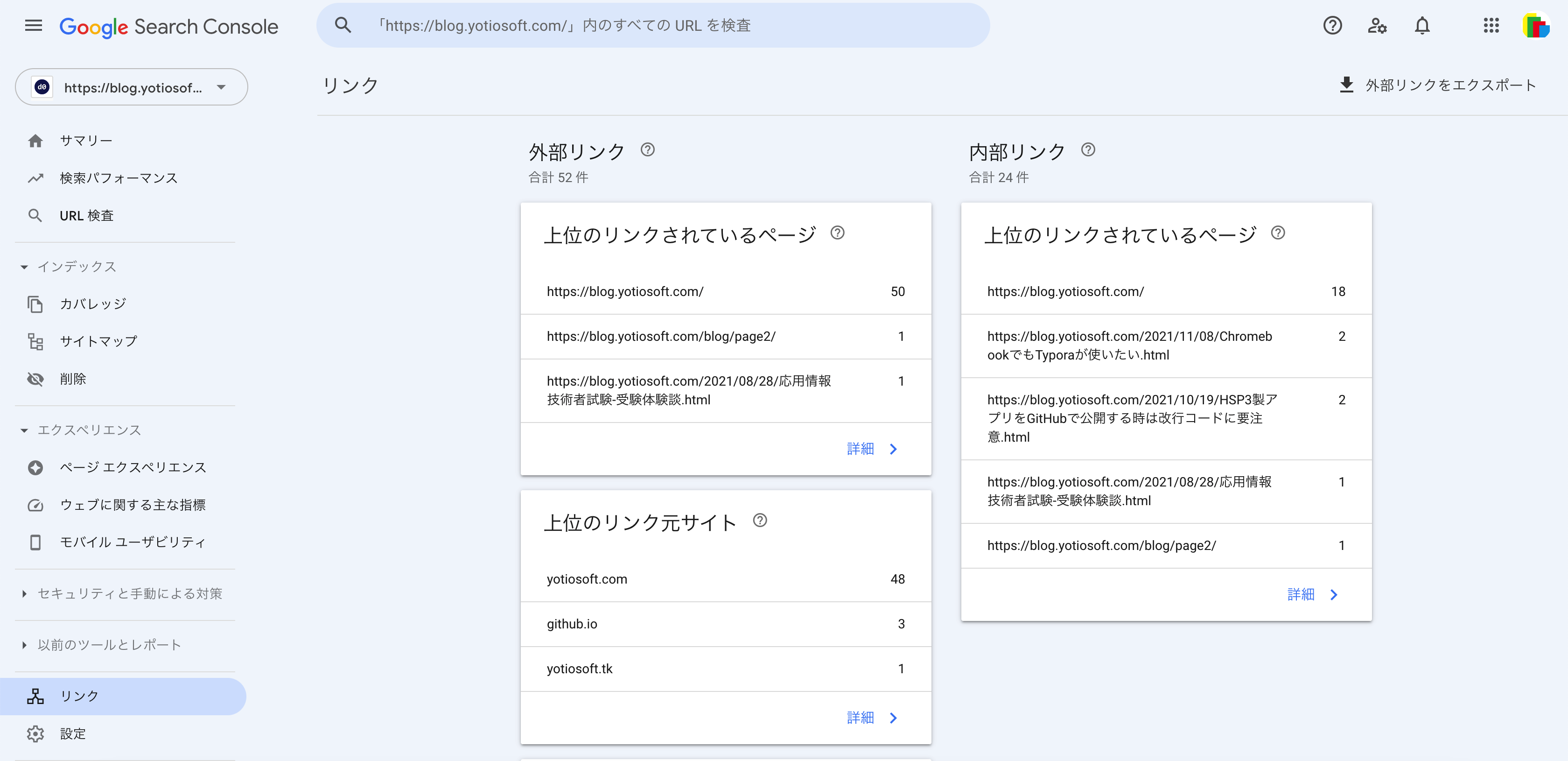
Task: Open the Google apps grid
Action: tap(1491, 26)
